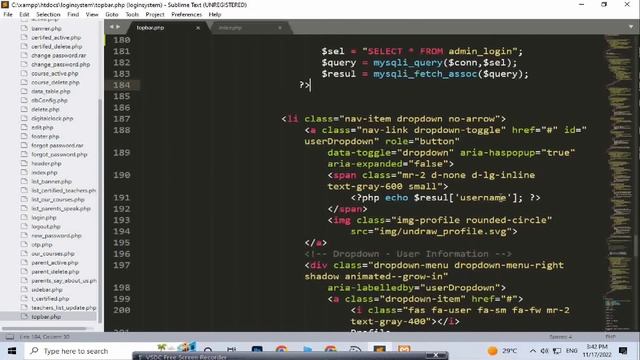Open new_password.php in the sidebar
The image size is (640, 360).
click(56, 236)
